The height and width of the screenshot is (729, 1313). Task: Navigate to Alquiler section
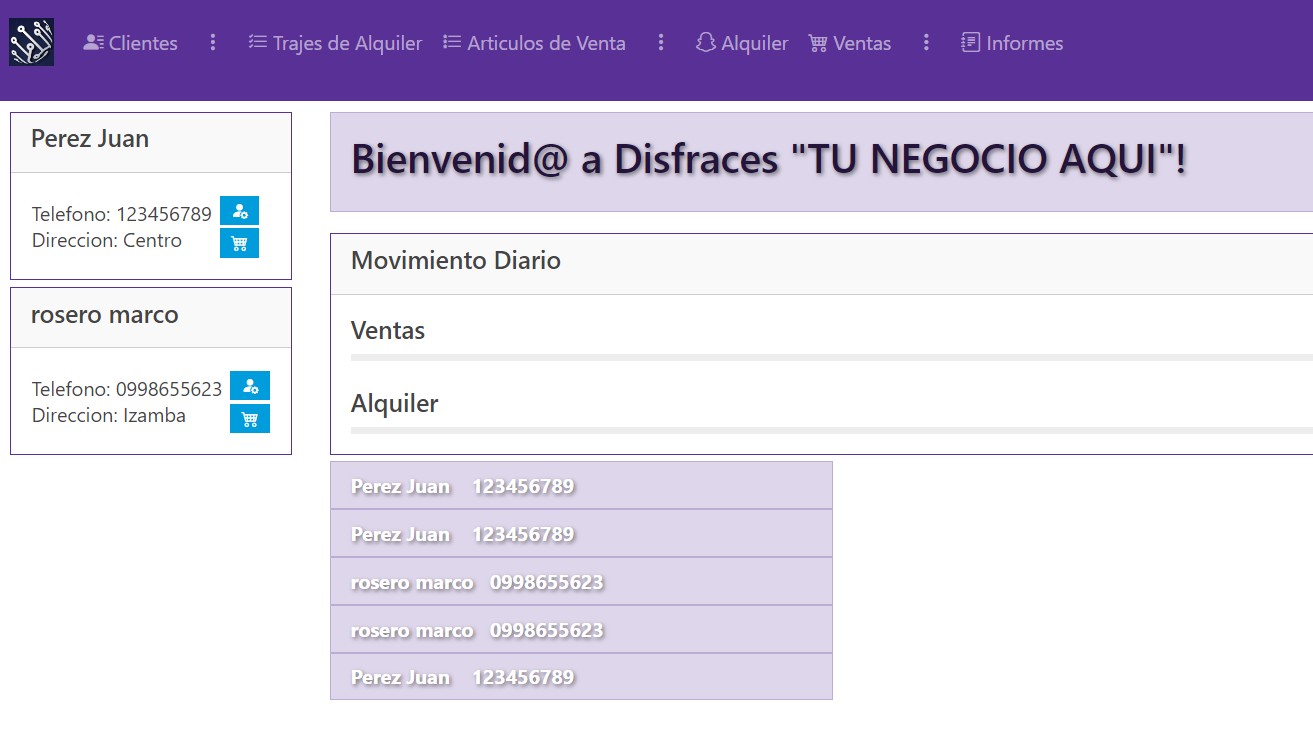pyautogui.click(x=742, y=43)
